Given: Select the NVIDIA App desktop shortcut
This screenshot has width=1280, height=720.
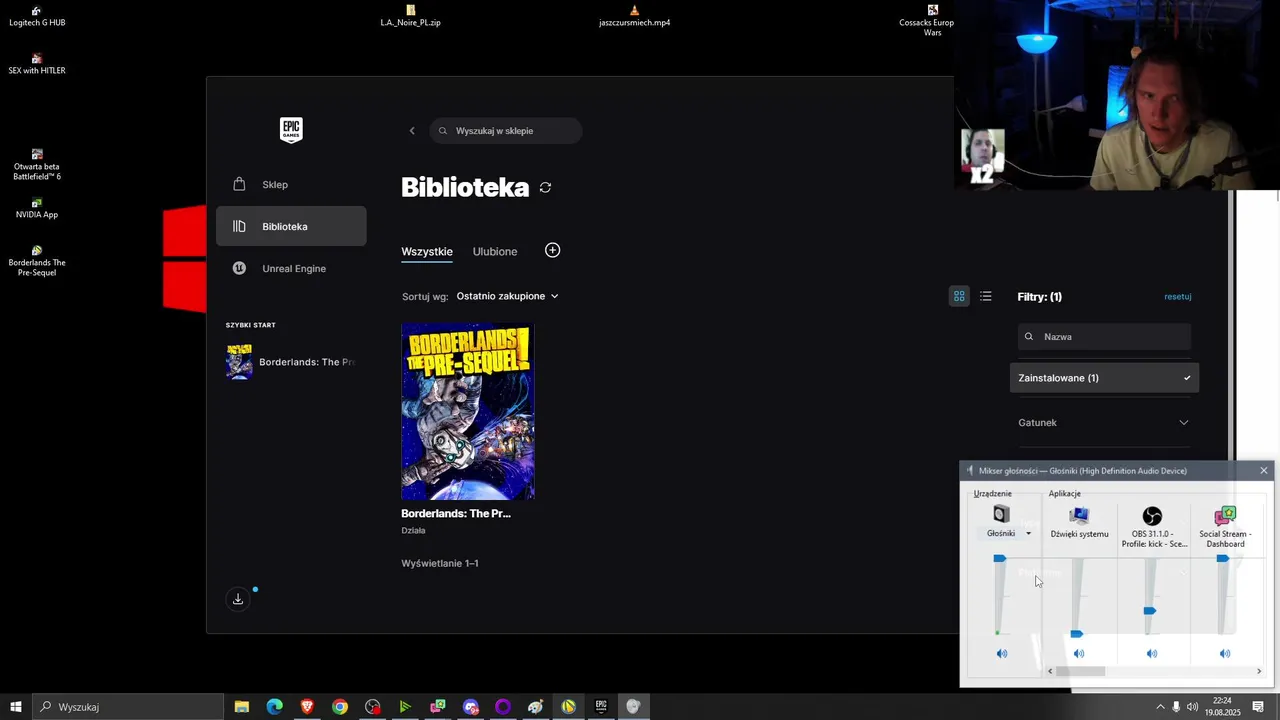Looking at the screenshot, I should tap(37, 208).
